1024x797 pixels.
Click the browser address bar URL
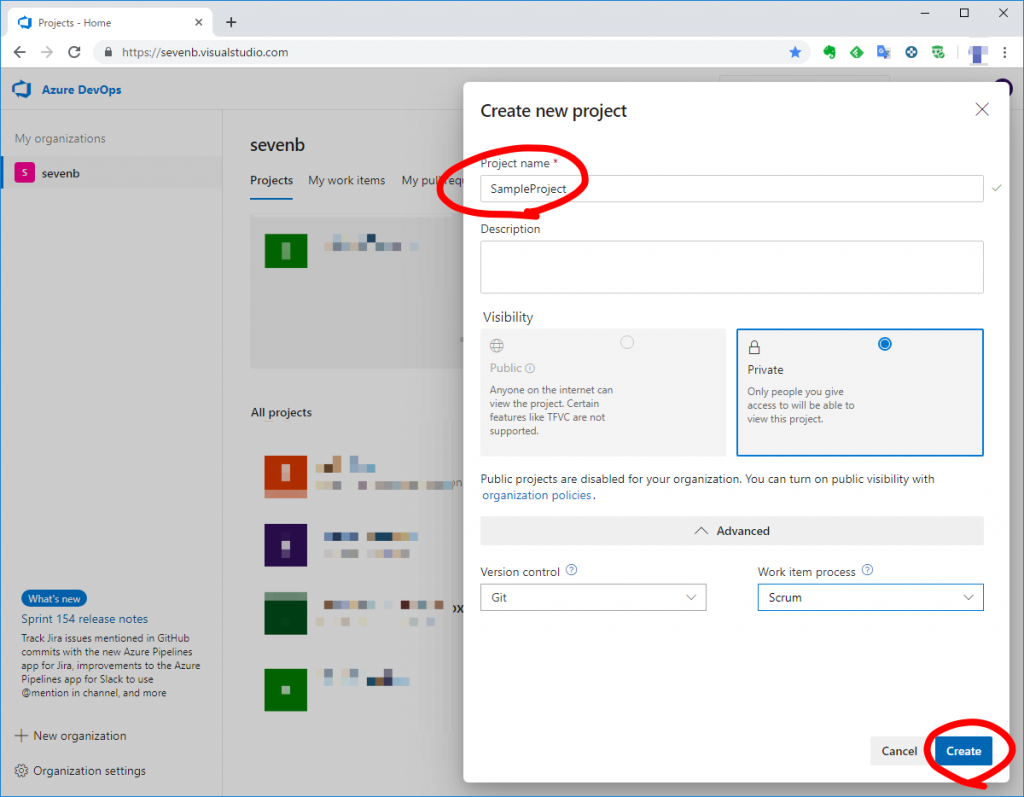coord(205,52)
